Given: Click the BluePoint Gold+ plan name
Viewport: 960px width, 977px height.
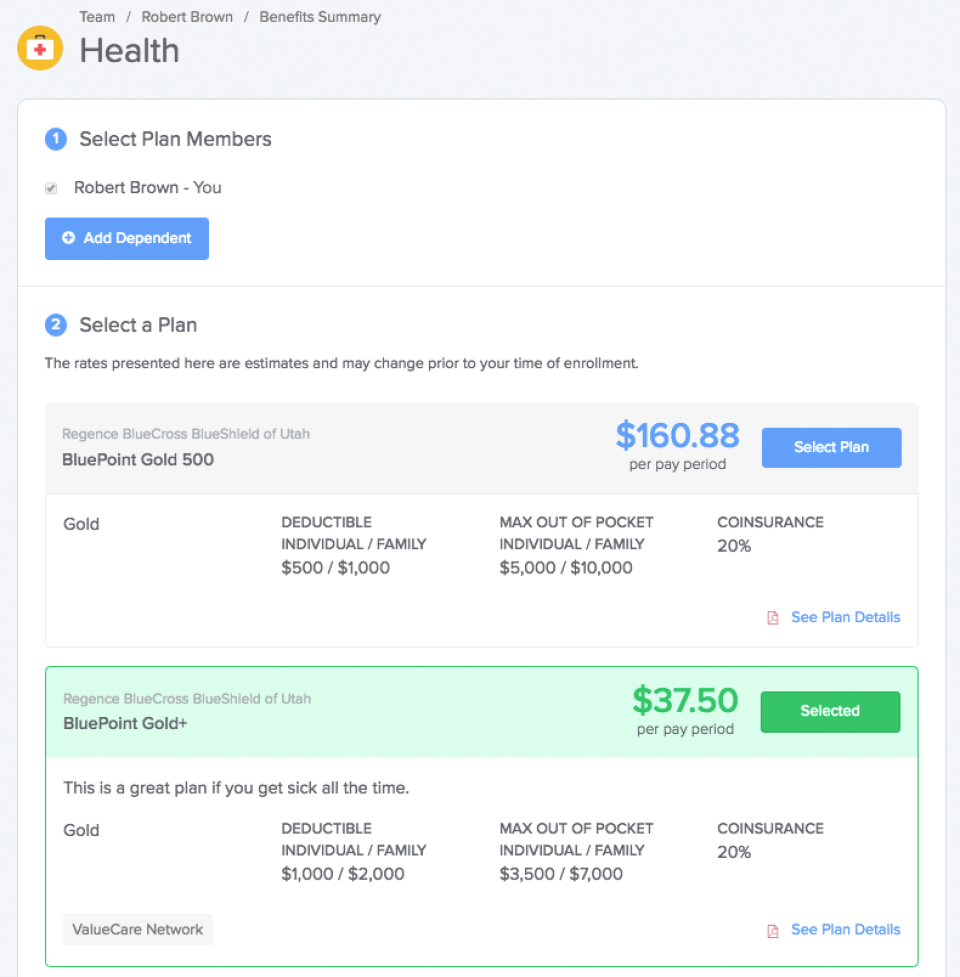Looking at the screenshot, I should point(125,723).
